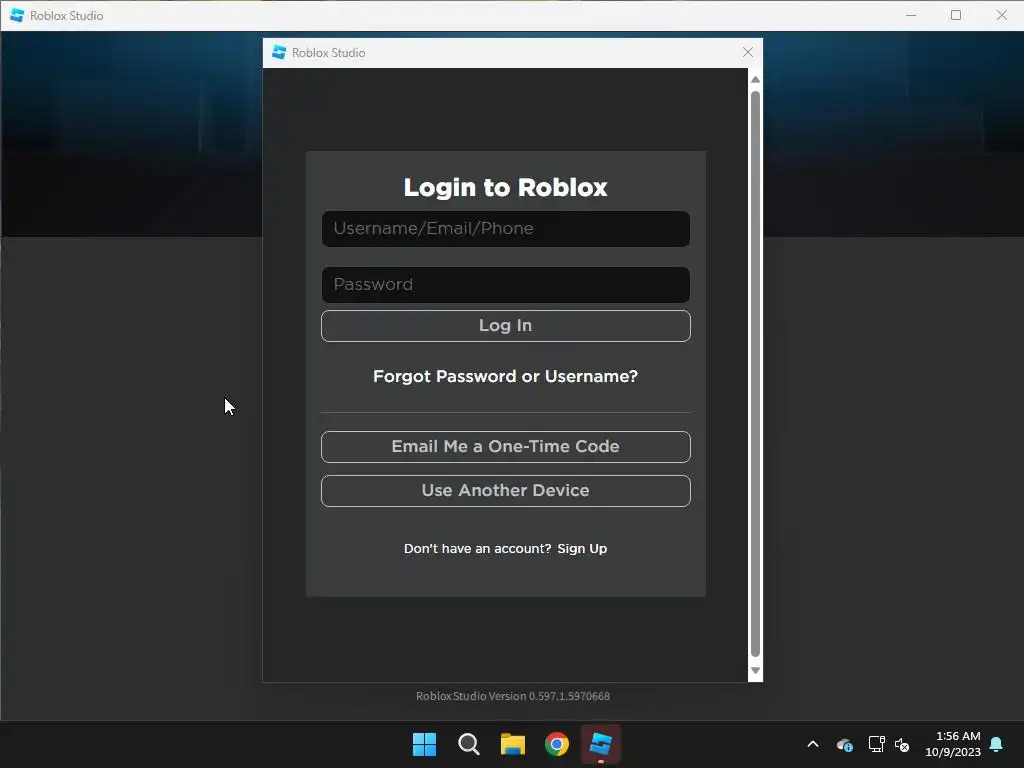Click the login dialog scrollbar up arrow
Image resolution: width=1024 pixels, height=768 pixels.
click(756, 80)
